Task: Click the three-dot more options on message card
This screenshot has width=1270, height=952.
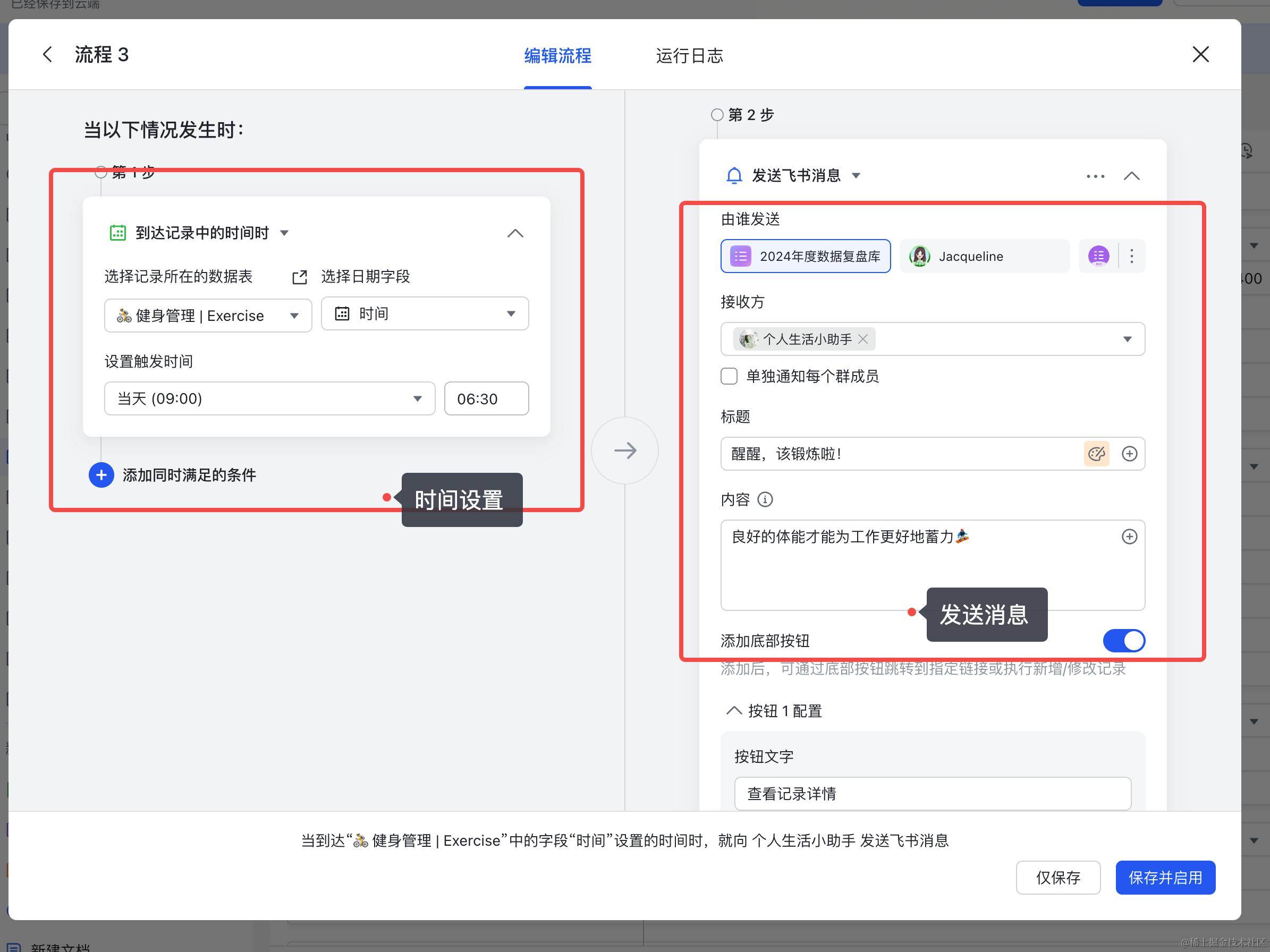Action: point(1095,176)
